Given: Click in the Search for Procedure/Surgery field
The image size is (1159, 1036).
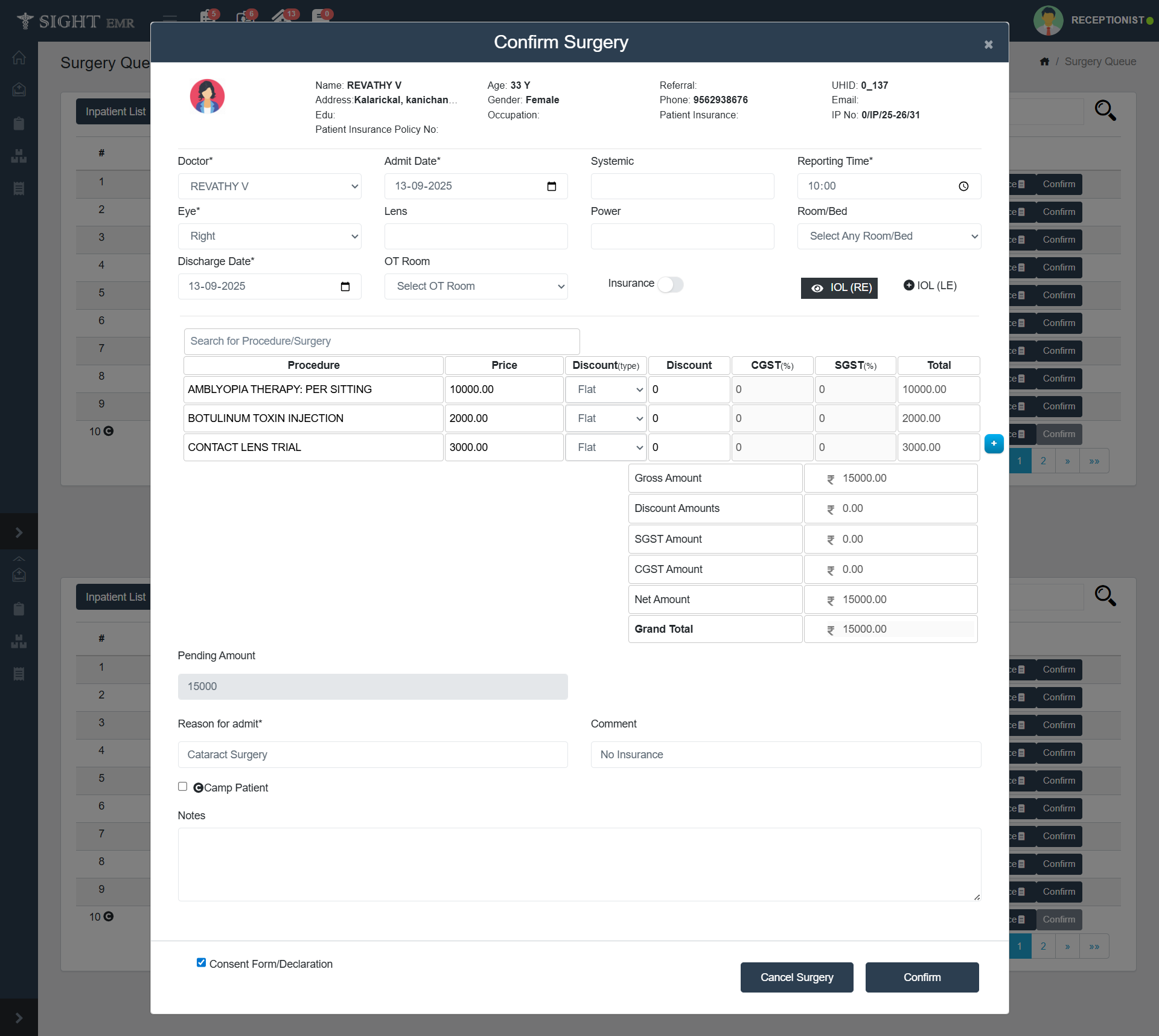Looking at the screenshot, I should [382, 342].
